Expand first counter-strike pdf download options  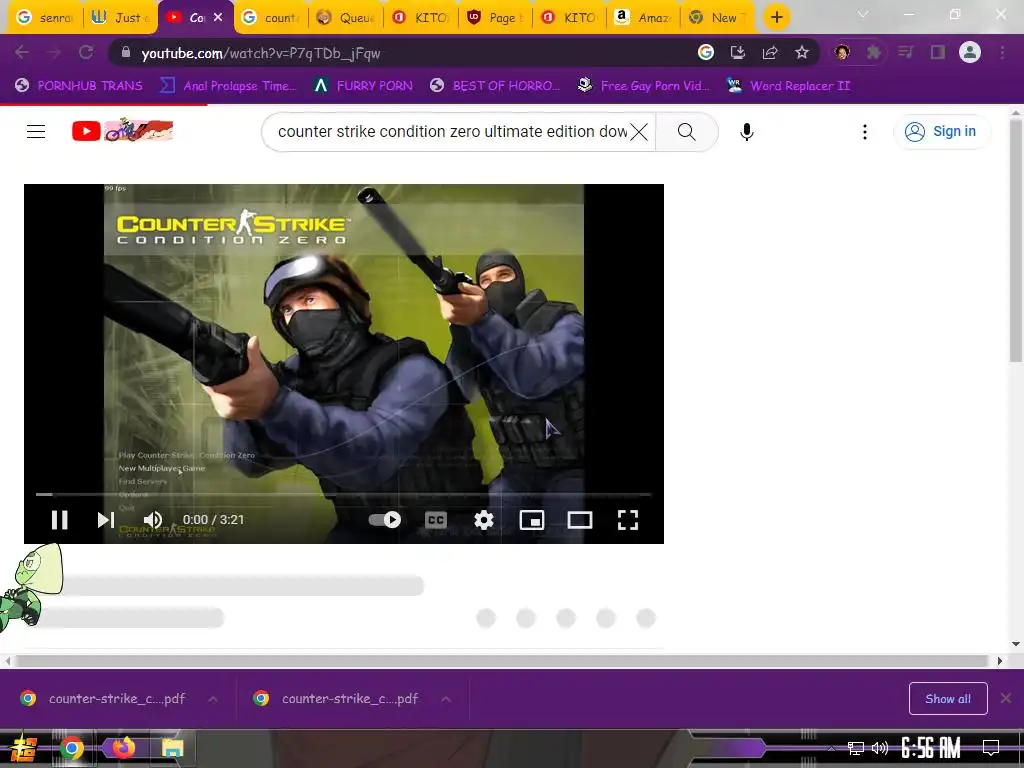coord(213,699)
